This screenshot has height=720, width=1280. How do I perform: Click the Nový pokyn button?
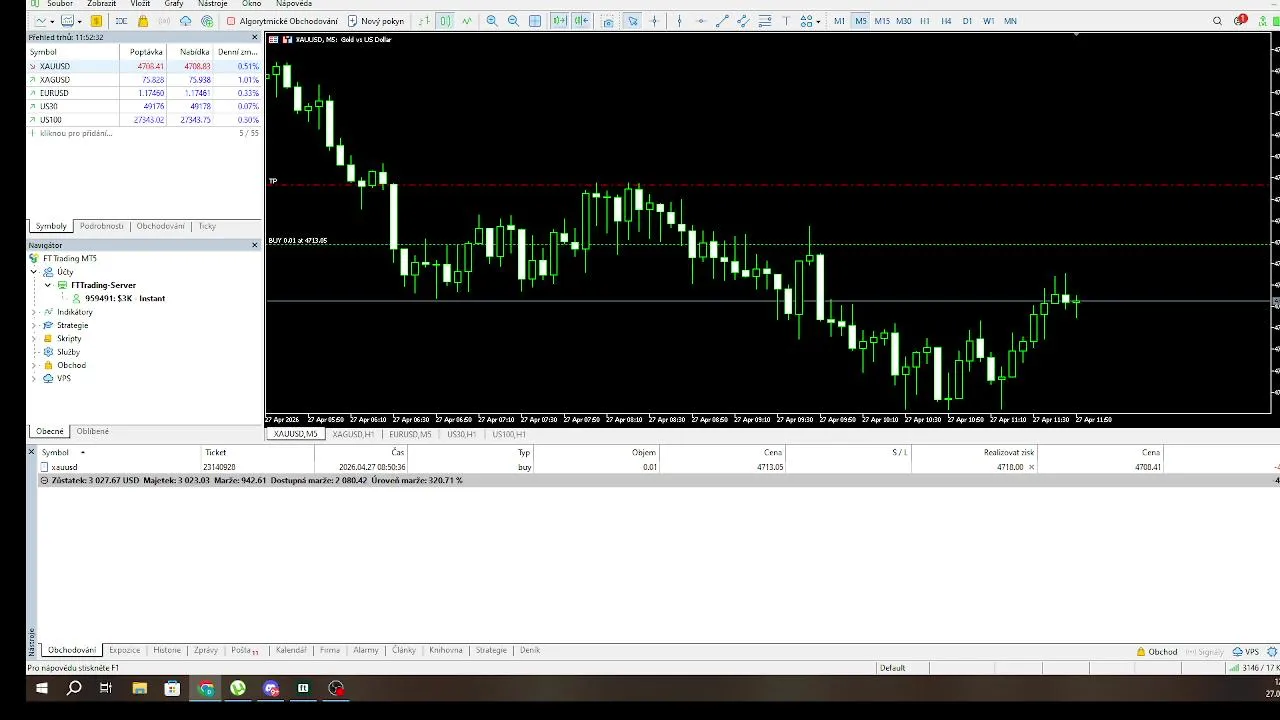coord(375,21)
